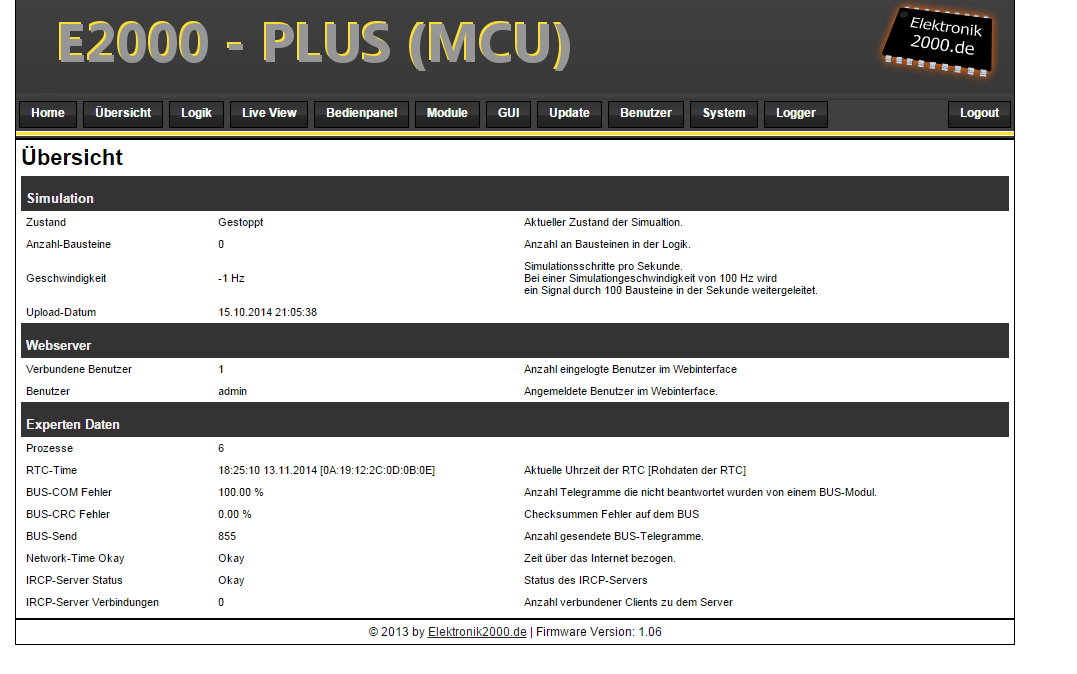Click the Webserver section header
Image resolution: width=1077 pixels, height=674 pixels.
coord(58,346)
